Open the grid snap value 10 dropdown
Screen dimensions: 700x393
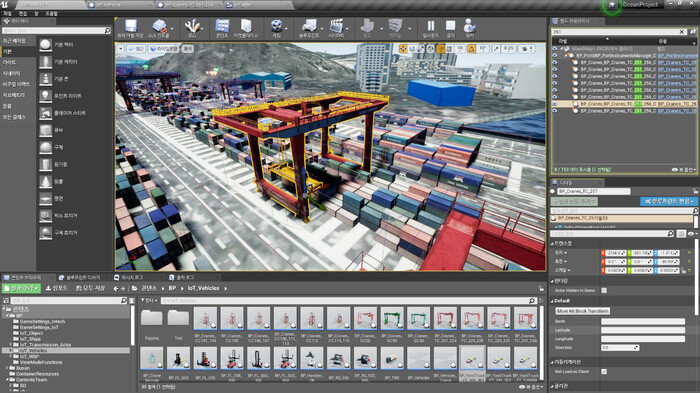[460, 49]
